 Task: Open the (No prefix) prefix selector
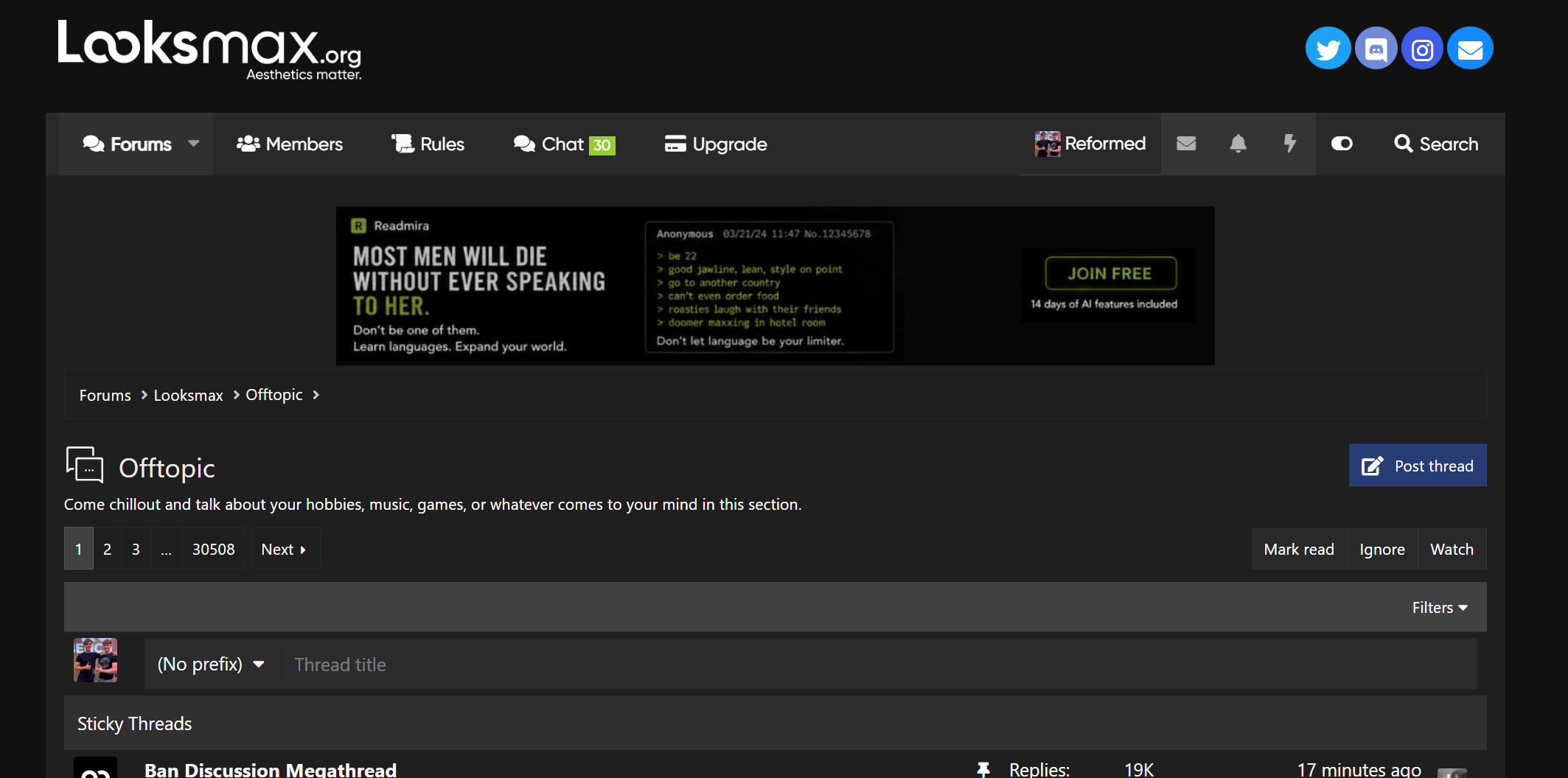click(x=211, y=665)
